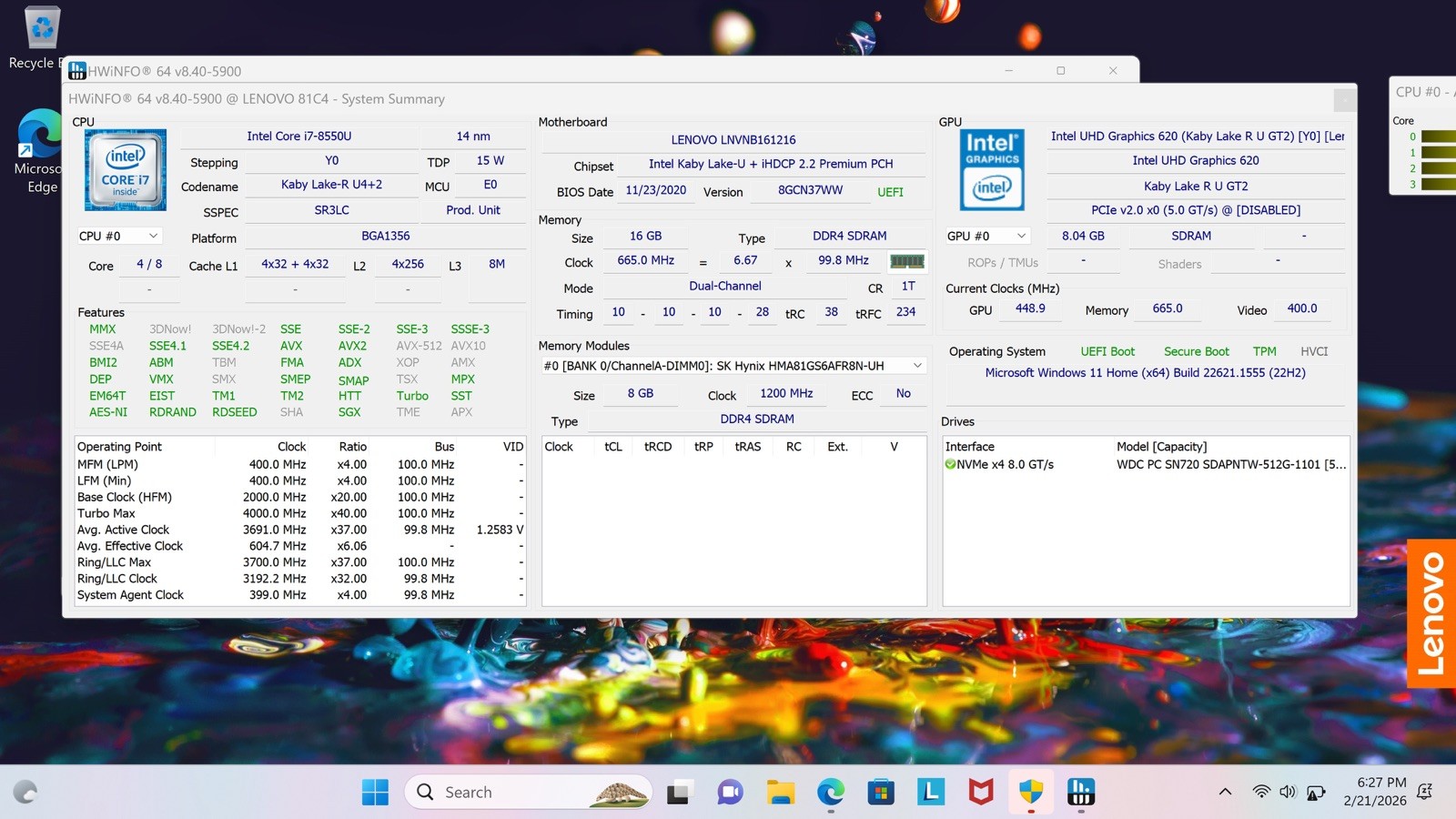The height and width of the screenshot is (819, 1456).
Task: Open volume control in system tray
Action: tap(1287, 792)
